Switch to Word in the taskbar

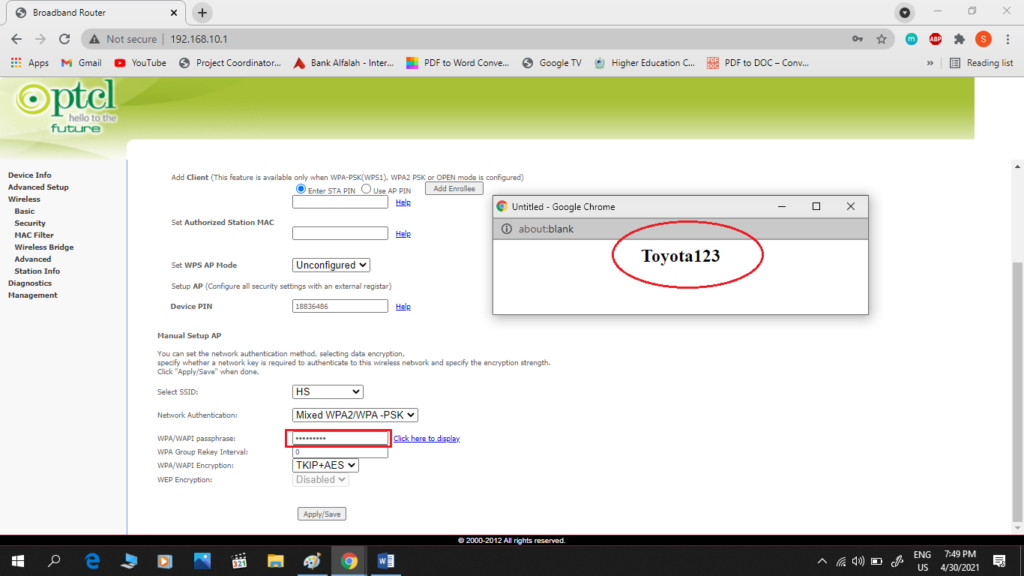point(385,561)
